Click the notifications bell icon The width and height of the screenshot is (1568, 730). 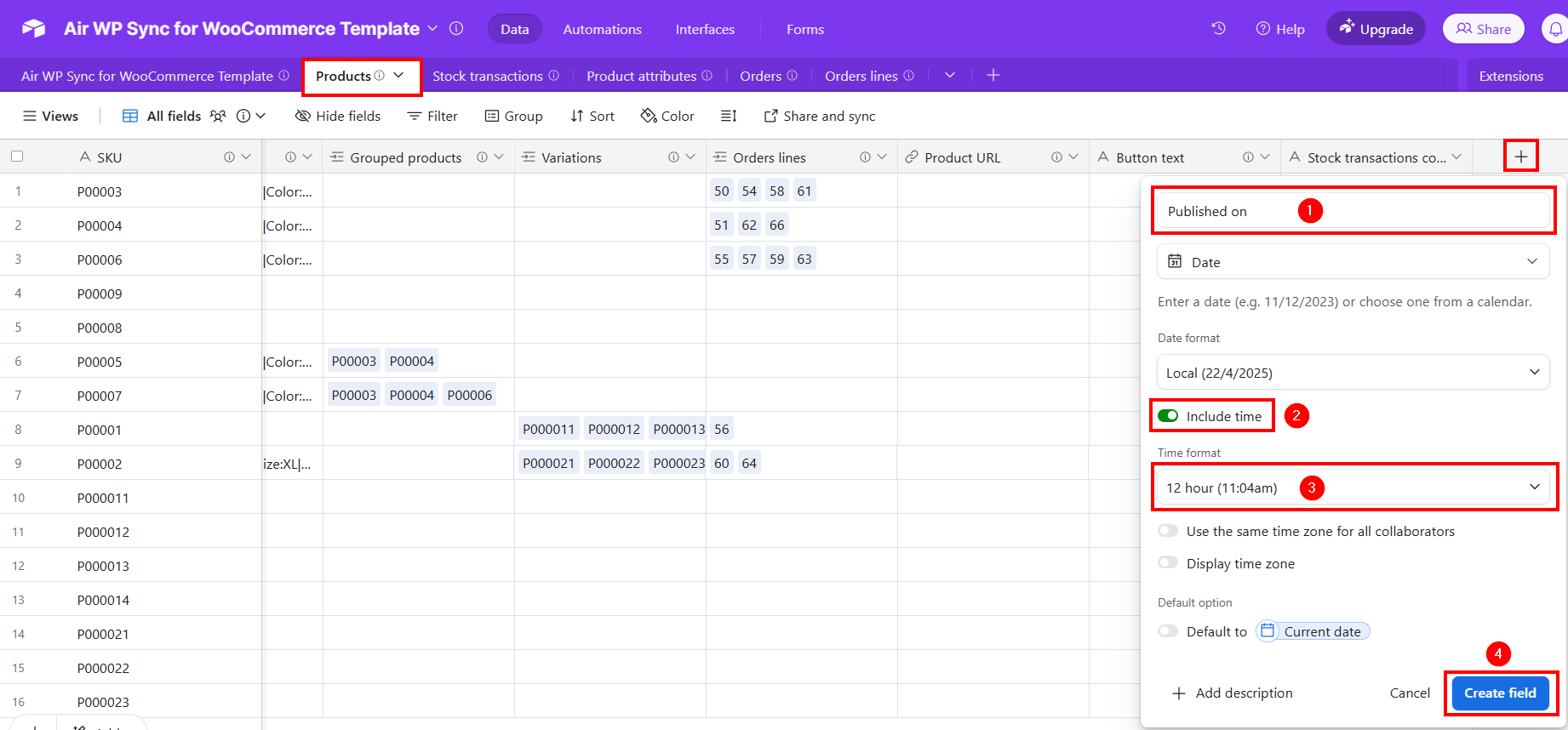[1554, 29]
